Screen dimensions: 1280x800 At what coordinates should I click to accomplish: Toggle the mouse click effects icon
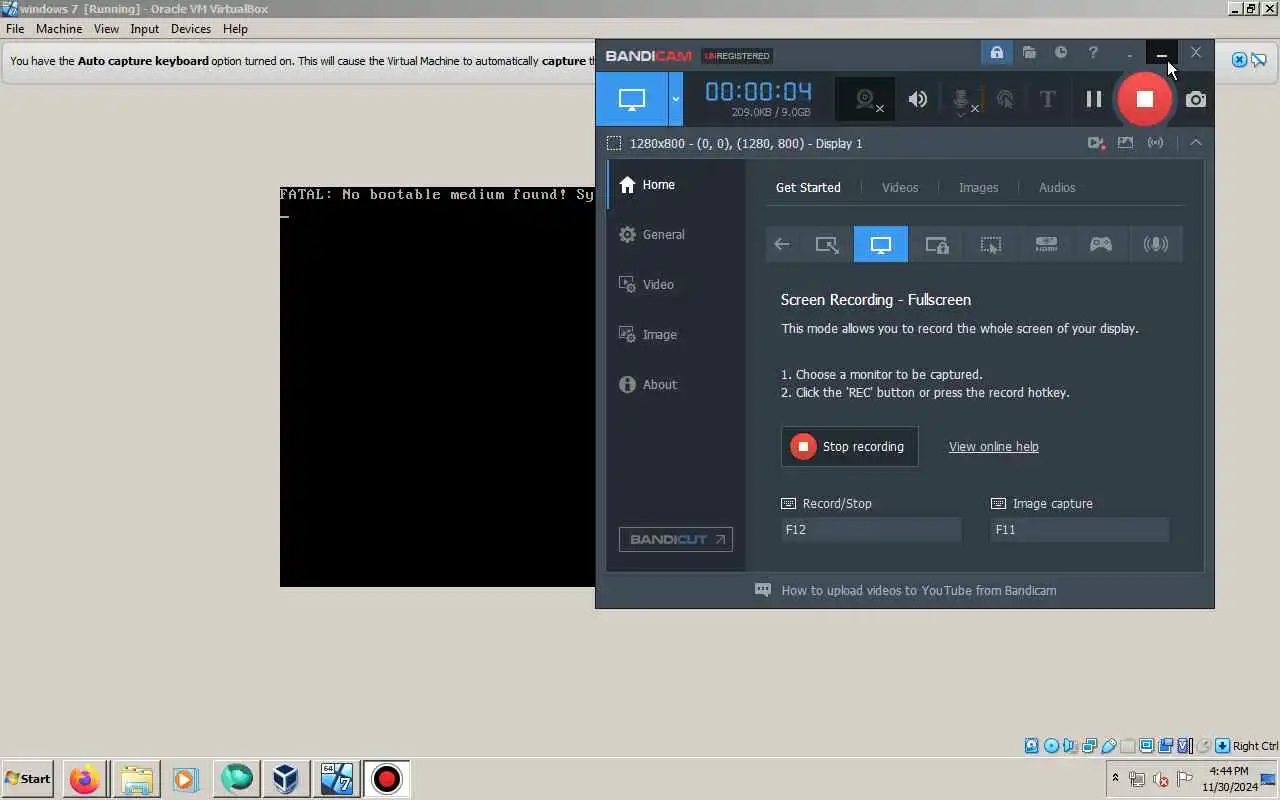point(1005,99)
